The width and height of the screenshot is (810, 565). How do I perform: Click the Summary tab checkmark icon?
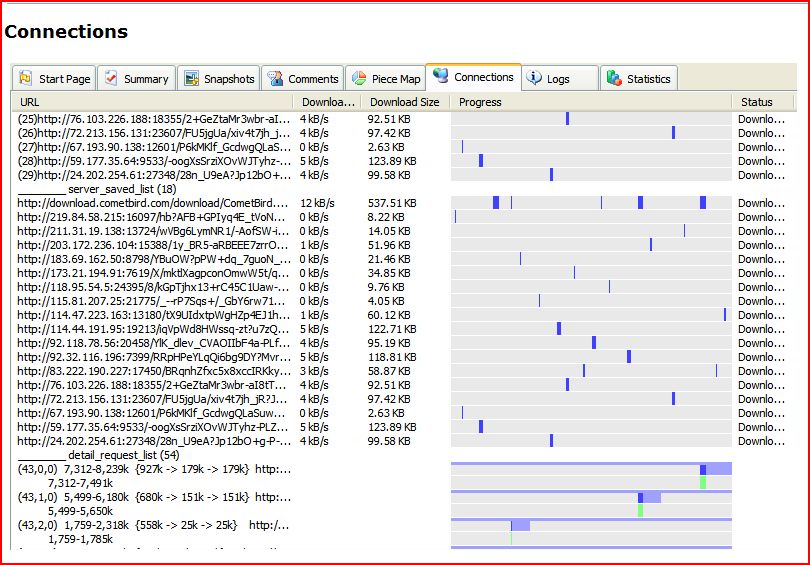[x=111, y=78]
